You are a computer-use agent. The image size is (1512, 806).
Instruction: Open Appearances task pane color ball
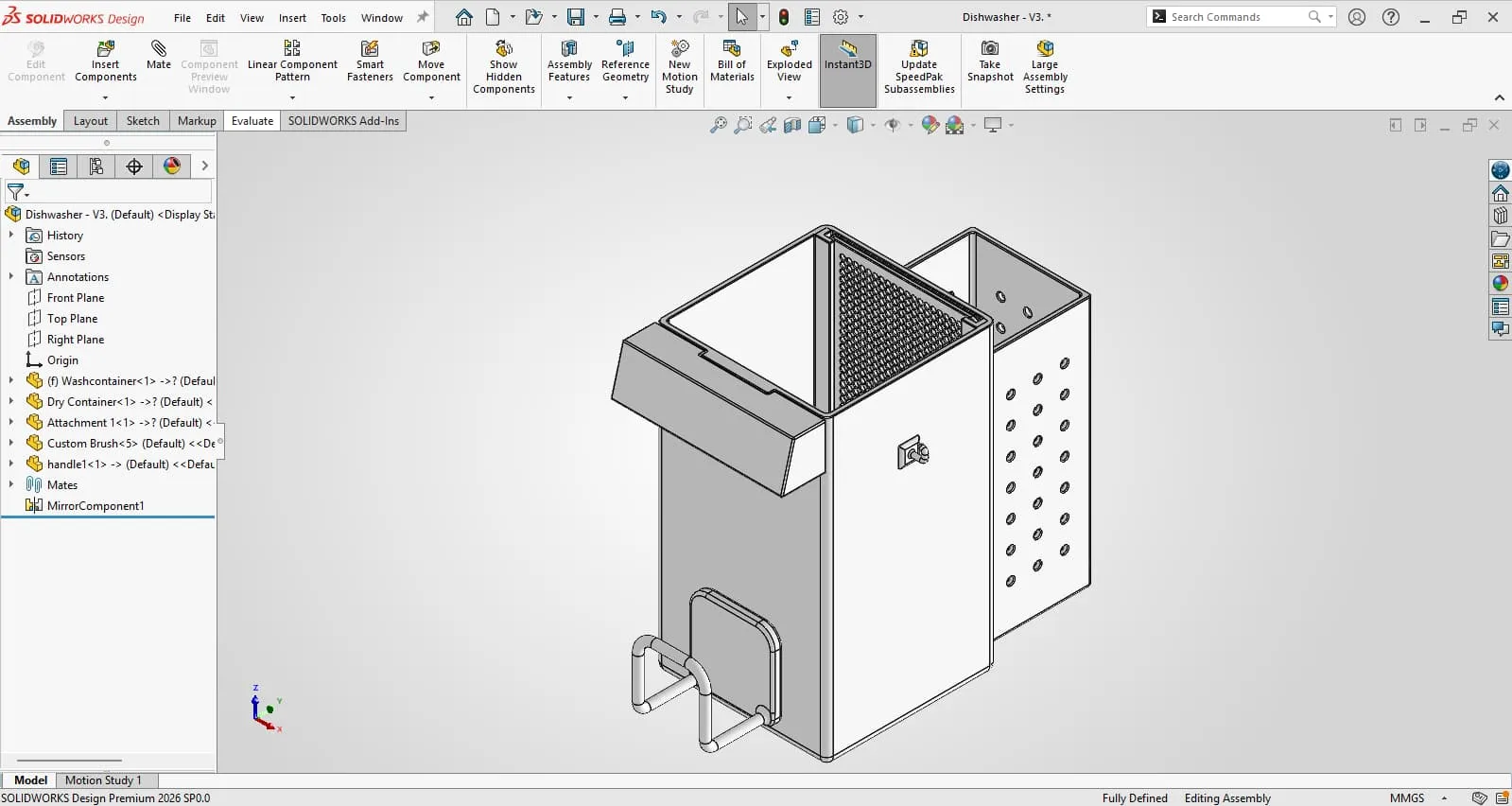(x=1500, y=283)
